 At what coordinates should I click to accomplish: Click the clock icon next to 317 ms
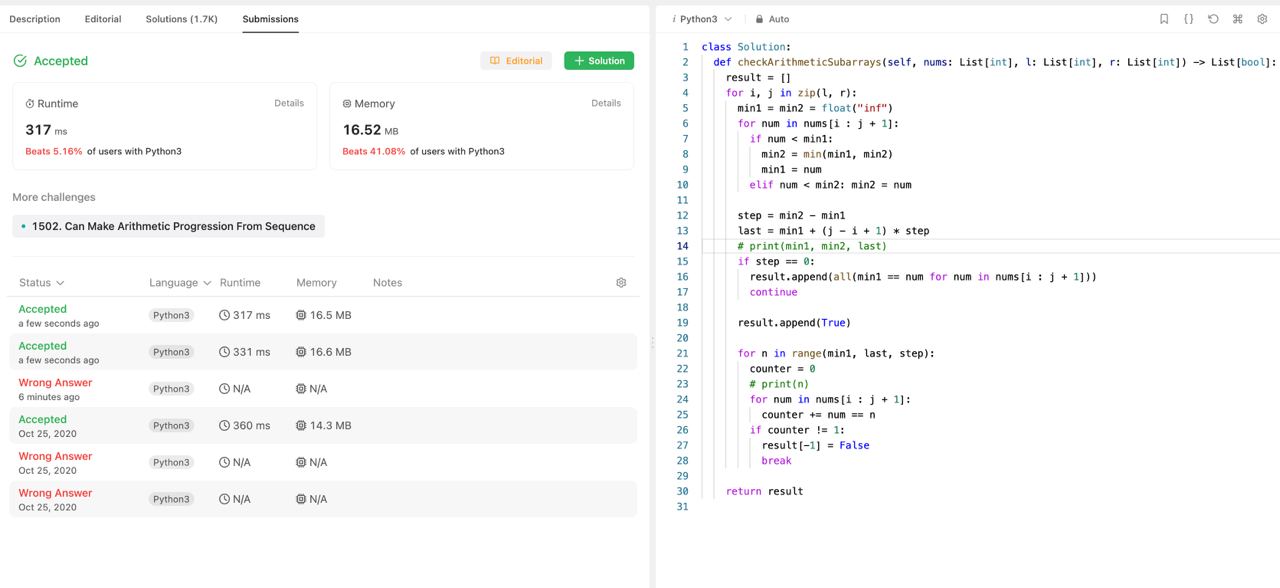[224, 315]
